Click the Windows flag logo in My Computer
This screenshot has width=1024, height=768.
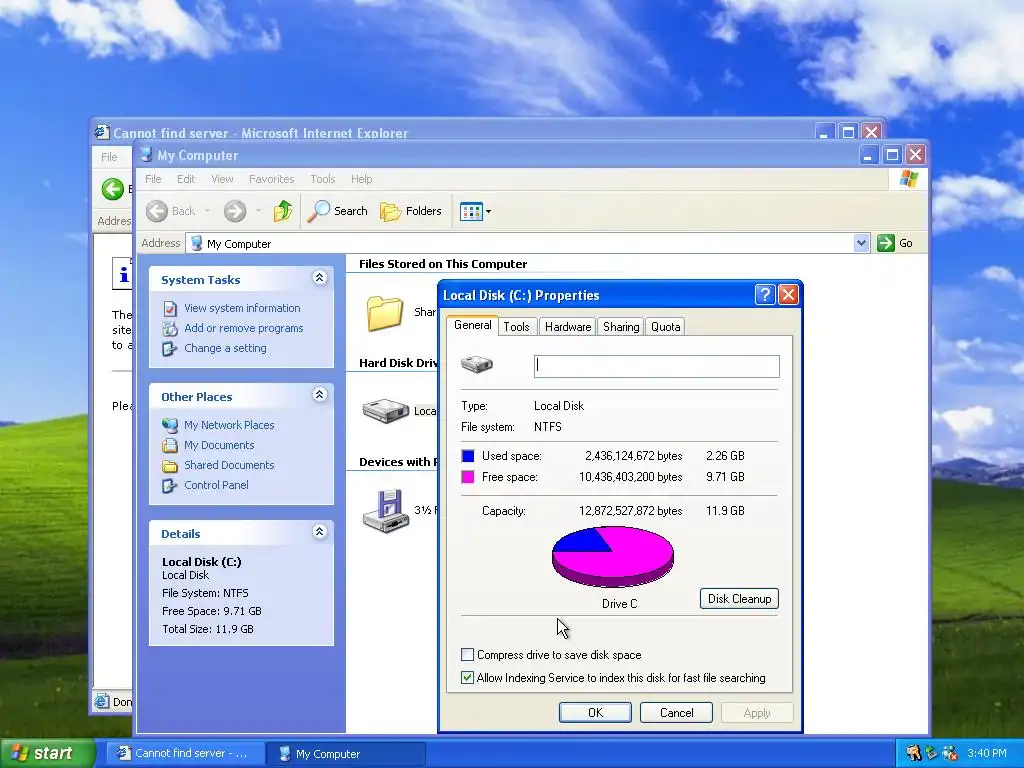pos(908,178)
